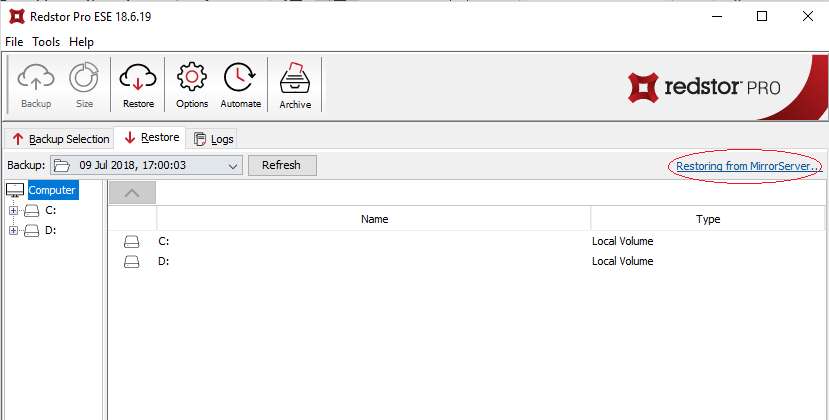Click the Redstor app icon in title bar
This screenshot has width=829, height=420.
coord(17,16)
